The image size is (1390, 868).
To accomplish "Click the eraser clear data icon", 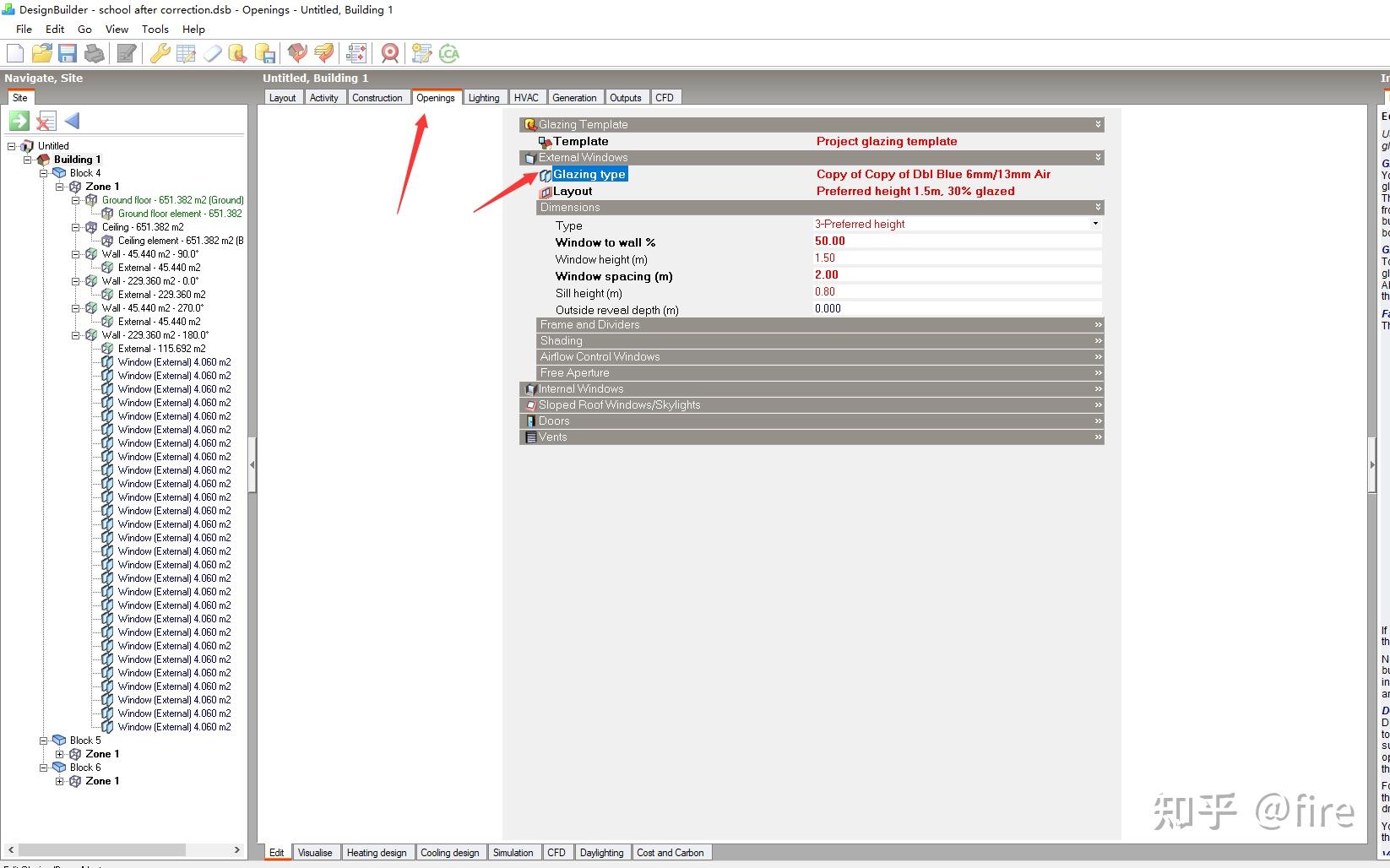I will coord(212,54).
